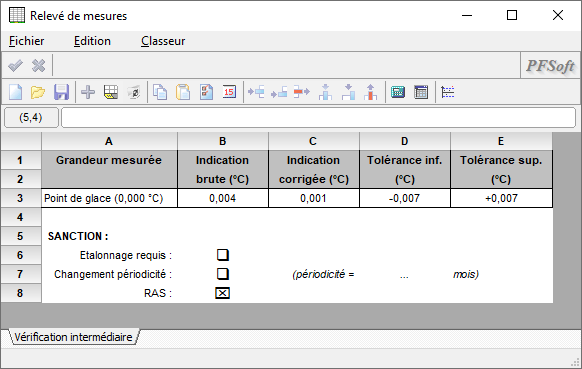The image size is (582, 369).
Task: Open the Edition menu
Action: pyautogui.click(x=92, y=41)
